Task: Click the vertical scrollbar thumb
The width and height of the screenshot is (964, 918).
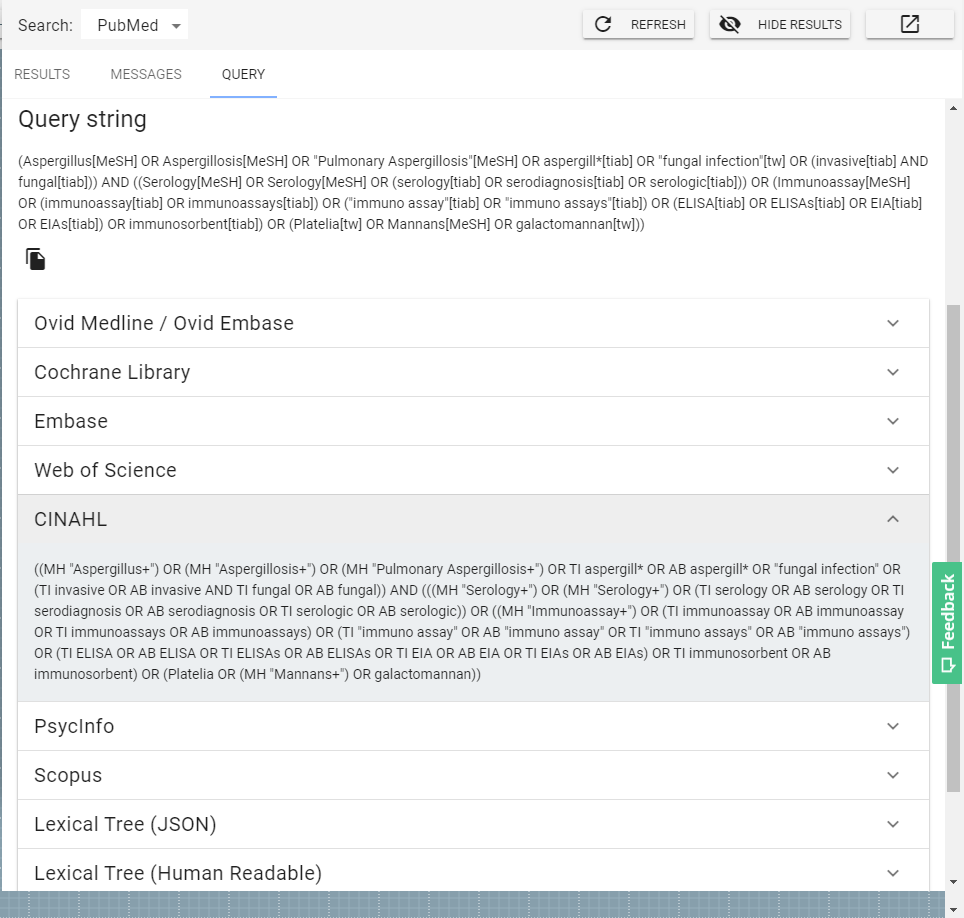Action: pos(953,540)
